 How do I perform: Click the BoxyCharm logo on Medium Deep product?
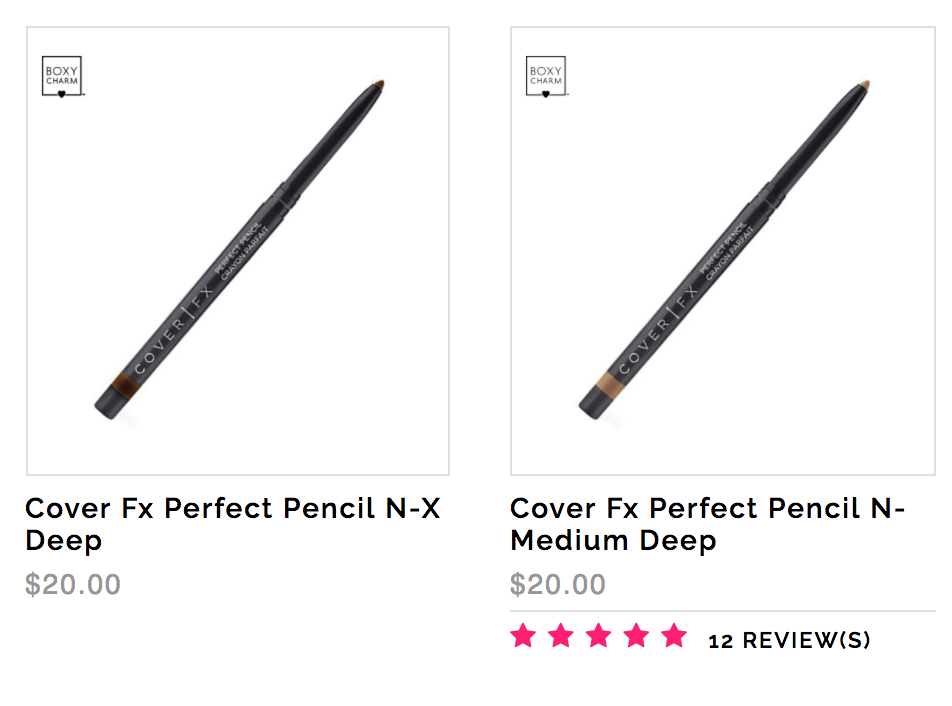coord(546,76)
